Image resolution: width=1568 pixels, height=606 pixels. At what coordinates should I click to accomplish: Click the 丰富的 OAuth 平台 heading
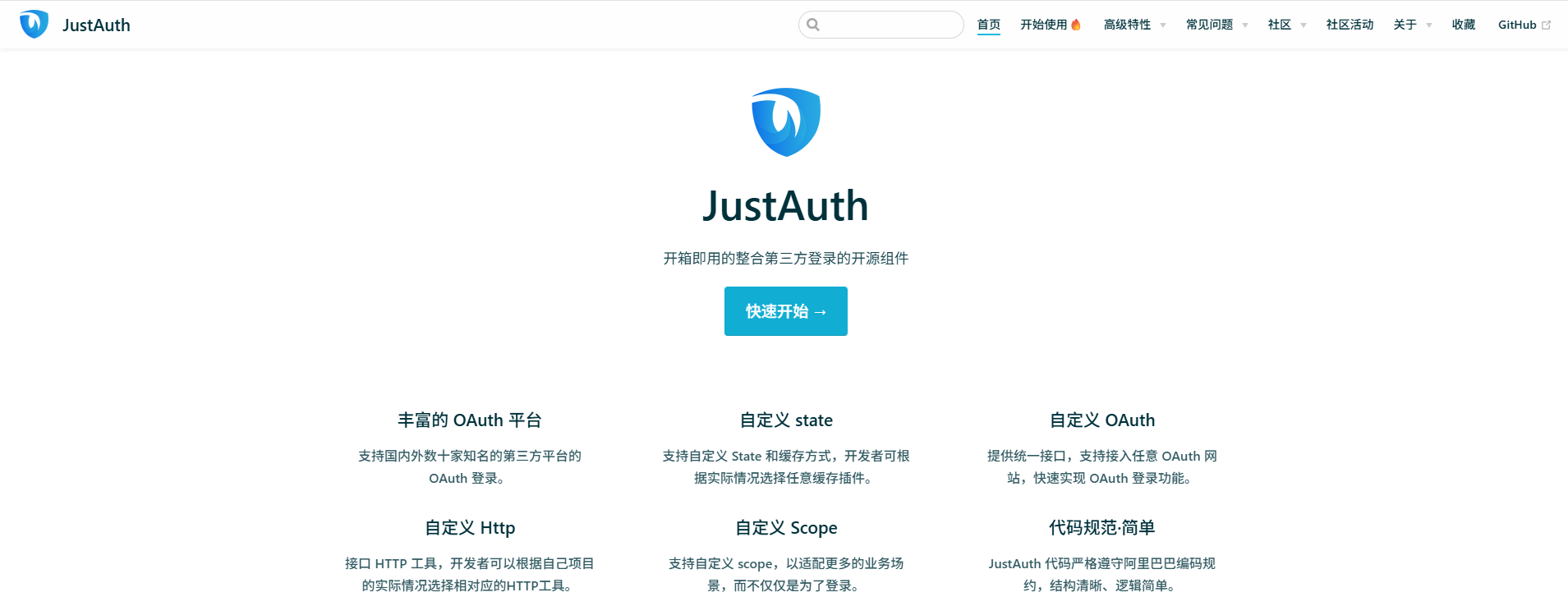[x=470, y=420]
